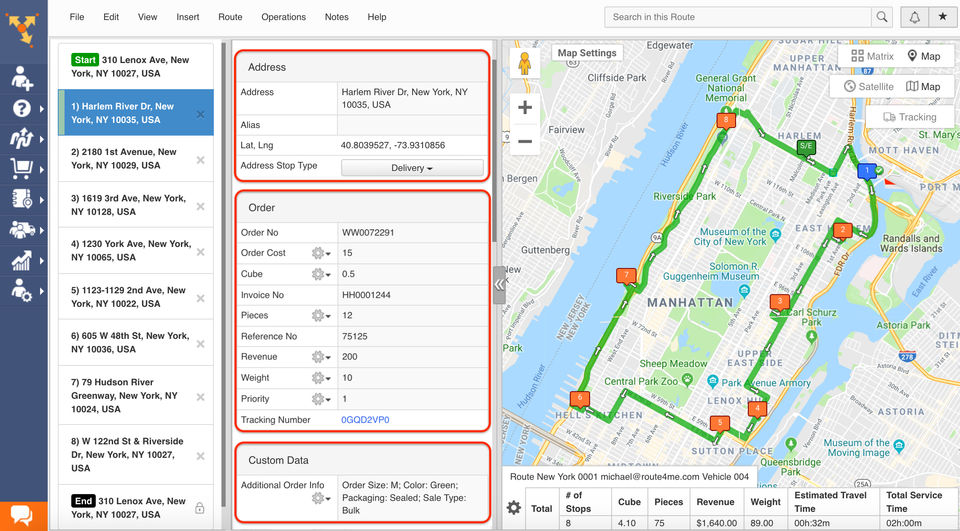Select the Map view next to Matrix

(x=924, y=56)
